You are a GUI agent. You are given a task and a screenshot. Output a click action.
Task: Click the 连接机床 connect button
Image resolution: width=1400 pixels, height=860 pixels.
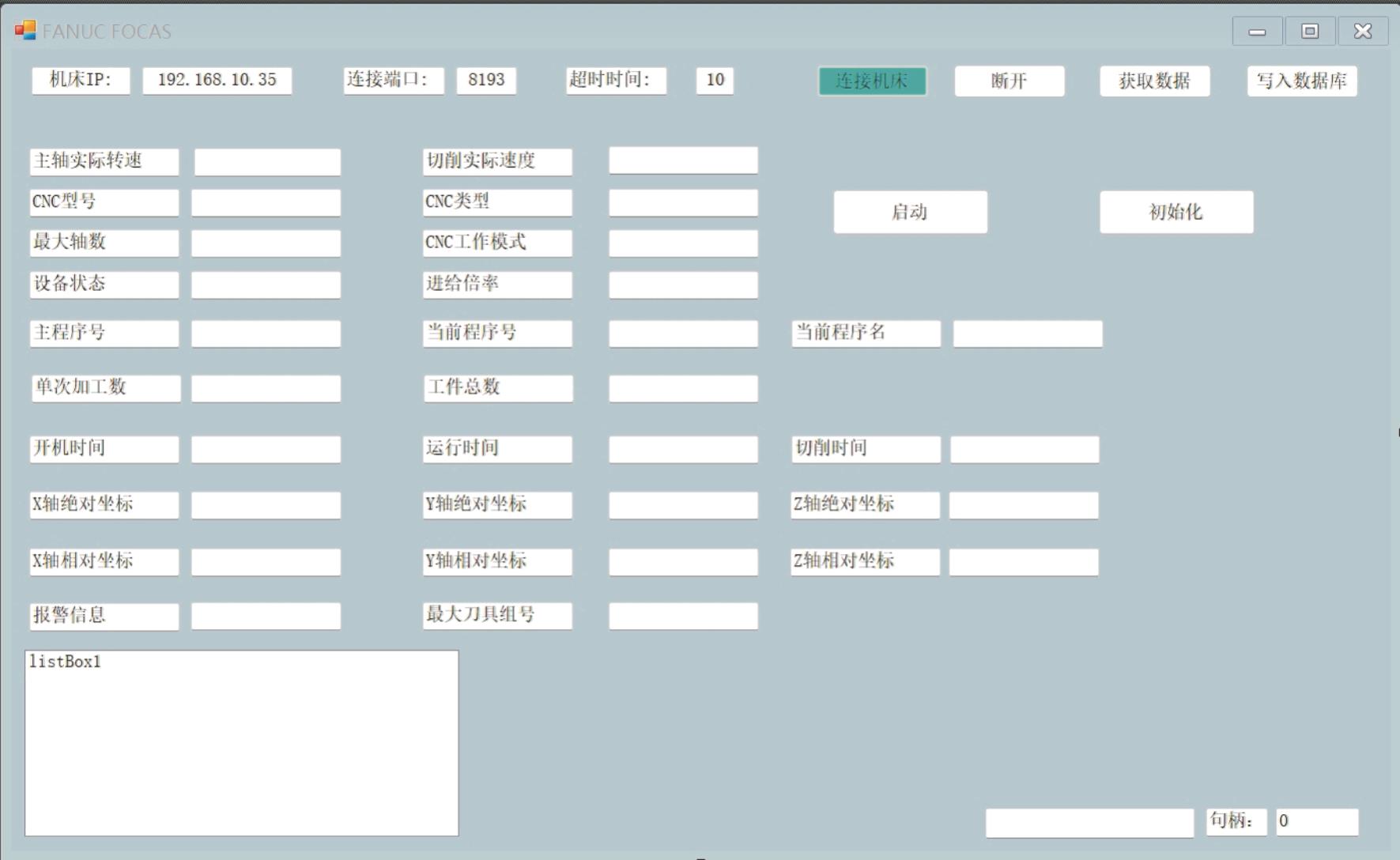click(872, 81)
